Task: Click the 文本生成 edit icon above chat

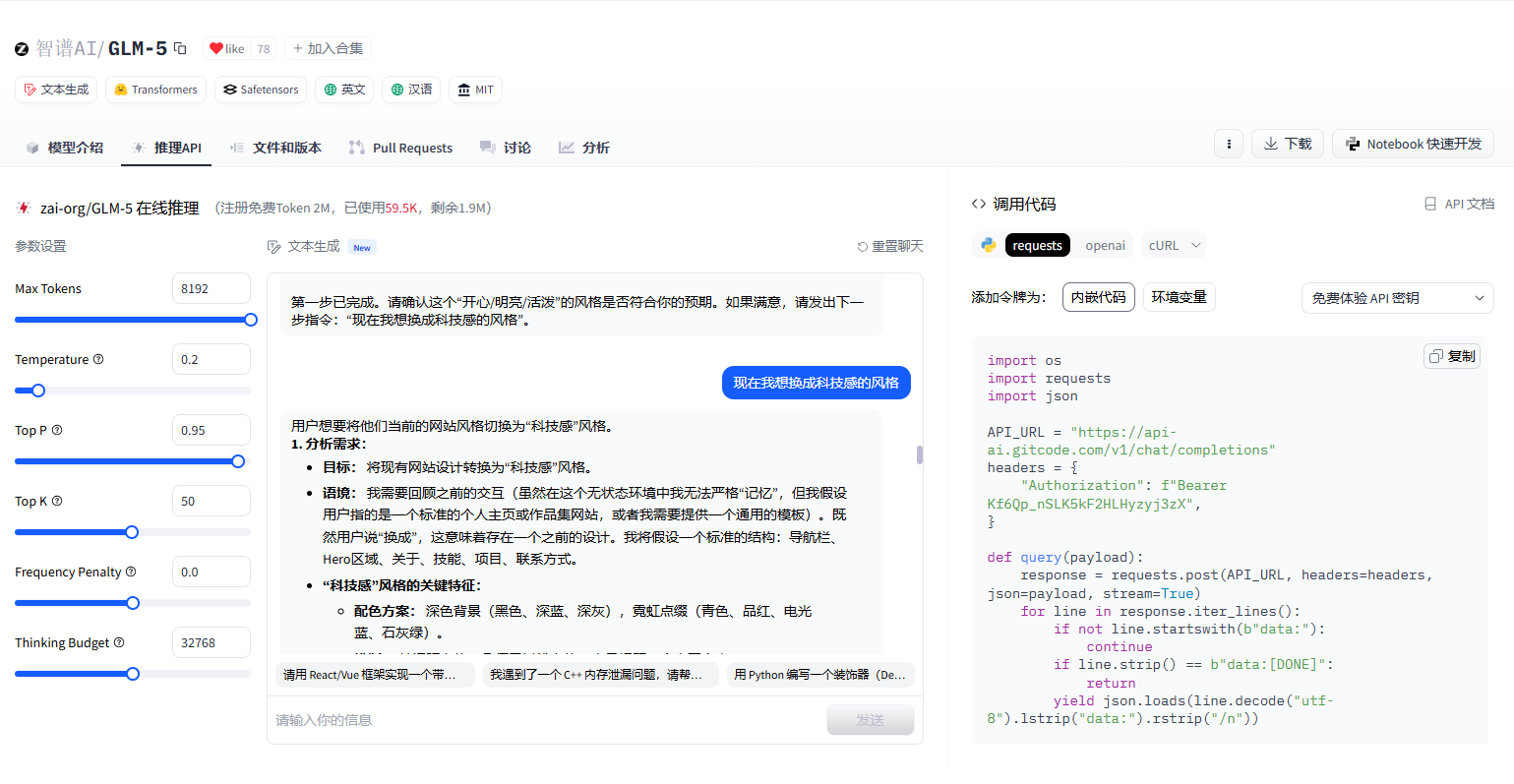Action: pos(274,247)
